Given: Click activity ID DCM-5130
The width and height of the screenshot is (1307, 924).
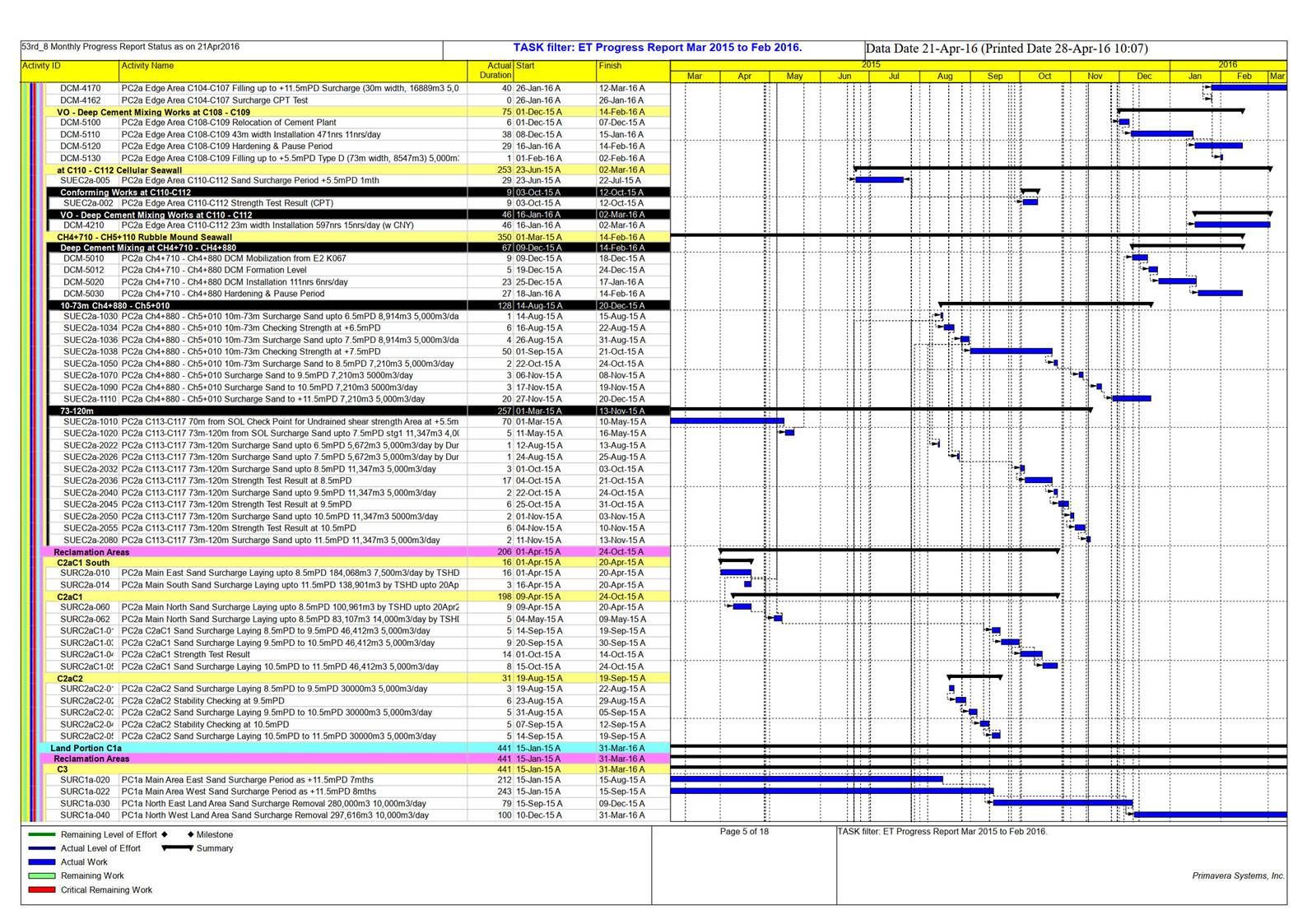Looking at the screenshot, I should tap(81, 158).
